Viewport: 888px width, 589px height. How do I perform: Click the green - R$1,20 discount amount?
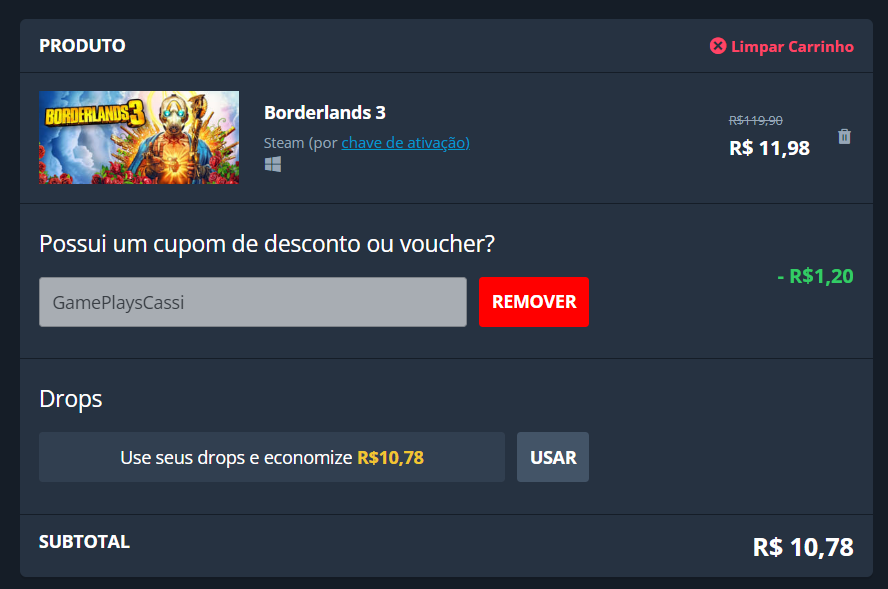(815, 276)
